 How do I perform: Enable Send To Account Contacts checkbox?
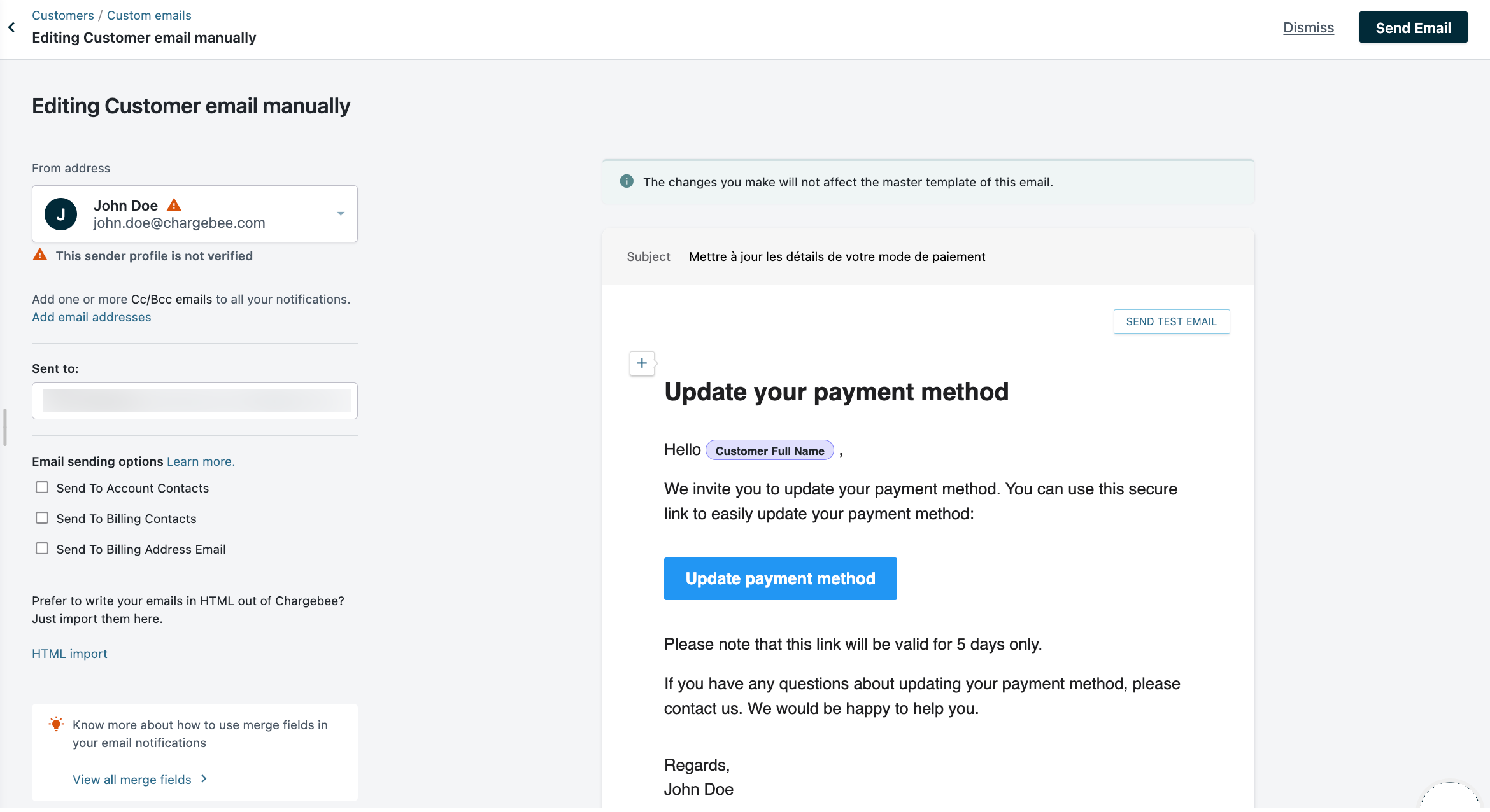pos(42,487)
